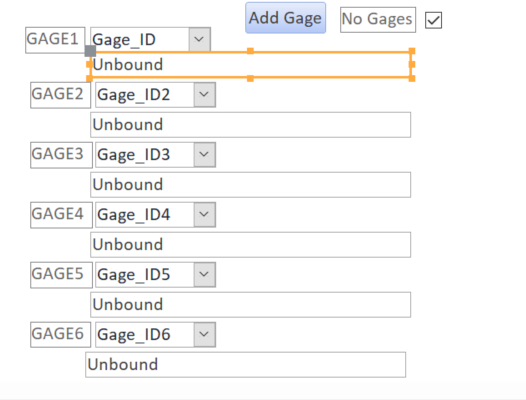The image size is (526, 400).
Task: Select the GAGE4 label
Action: pos(61,215)
